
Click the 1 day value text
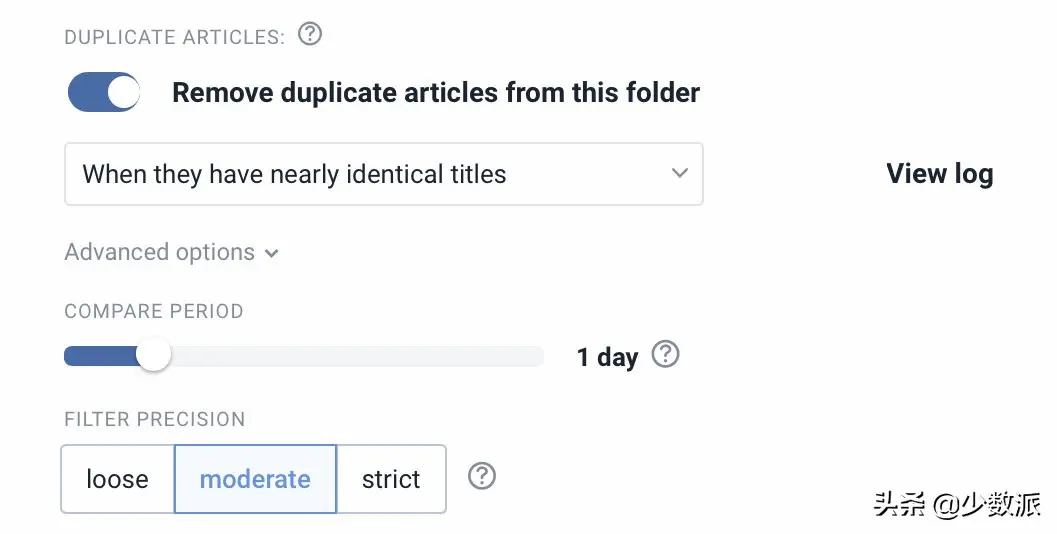607,357
